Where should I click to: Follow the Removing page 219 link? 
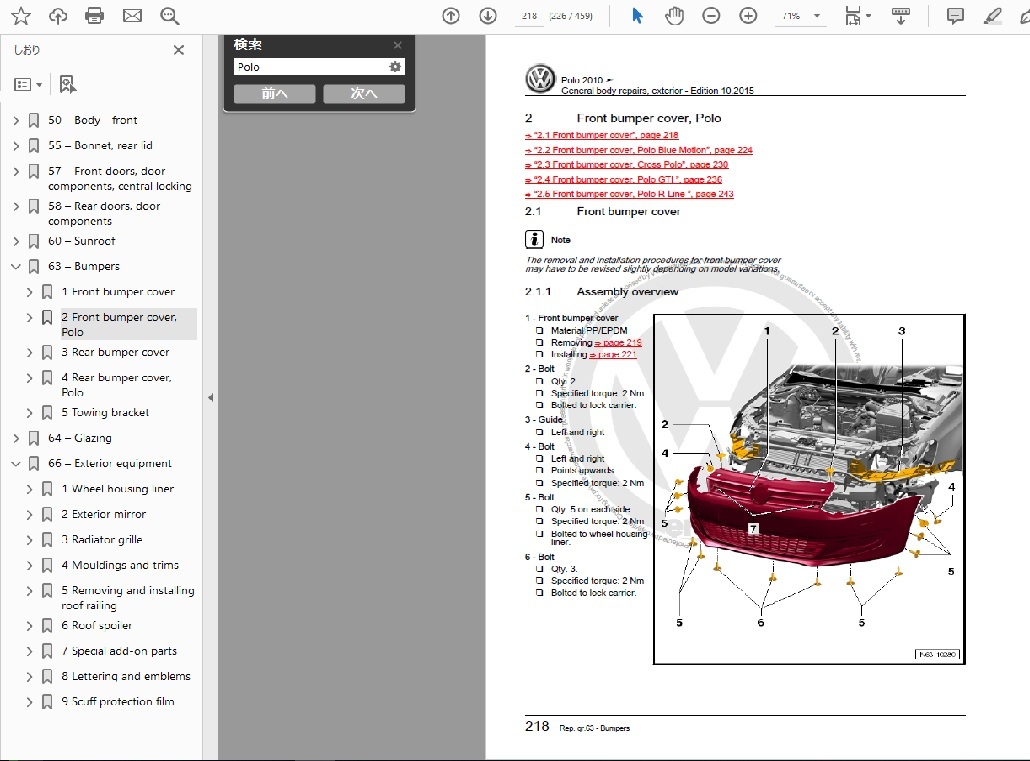[x=617, y=342]
